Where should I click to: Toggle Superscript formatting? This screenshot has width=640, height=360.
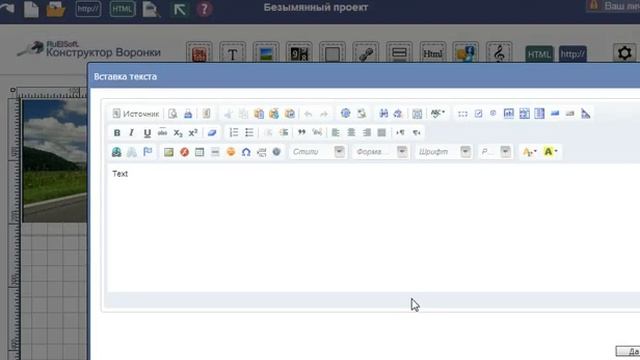coord(193,133)
